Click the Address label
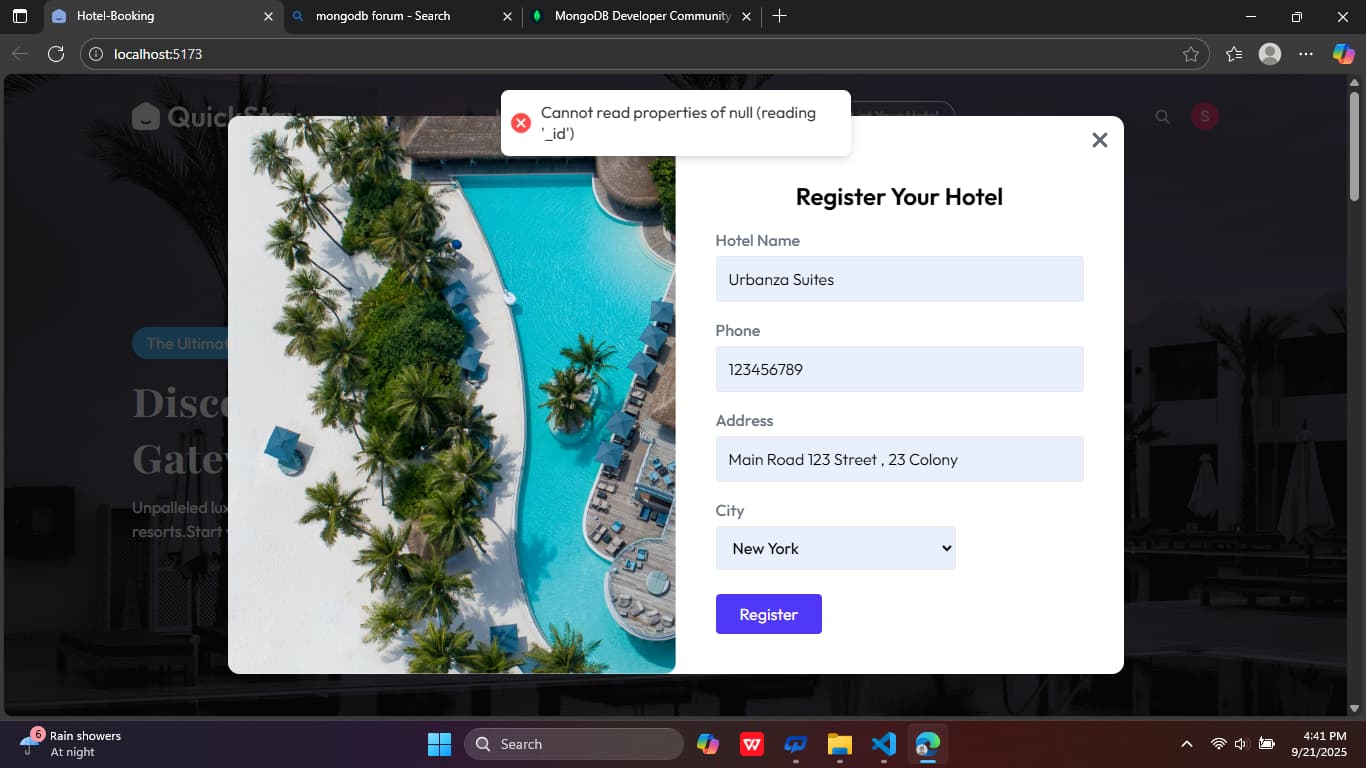This screenshot has width=1366, height=768. point(744,421)
